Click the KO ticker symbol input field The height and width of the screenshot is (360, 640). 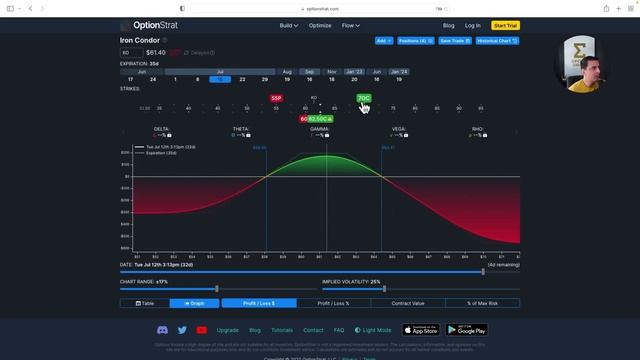coord(131,53)
